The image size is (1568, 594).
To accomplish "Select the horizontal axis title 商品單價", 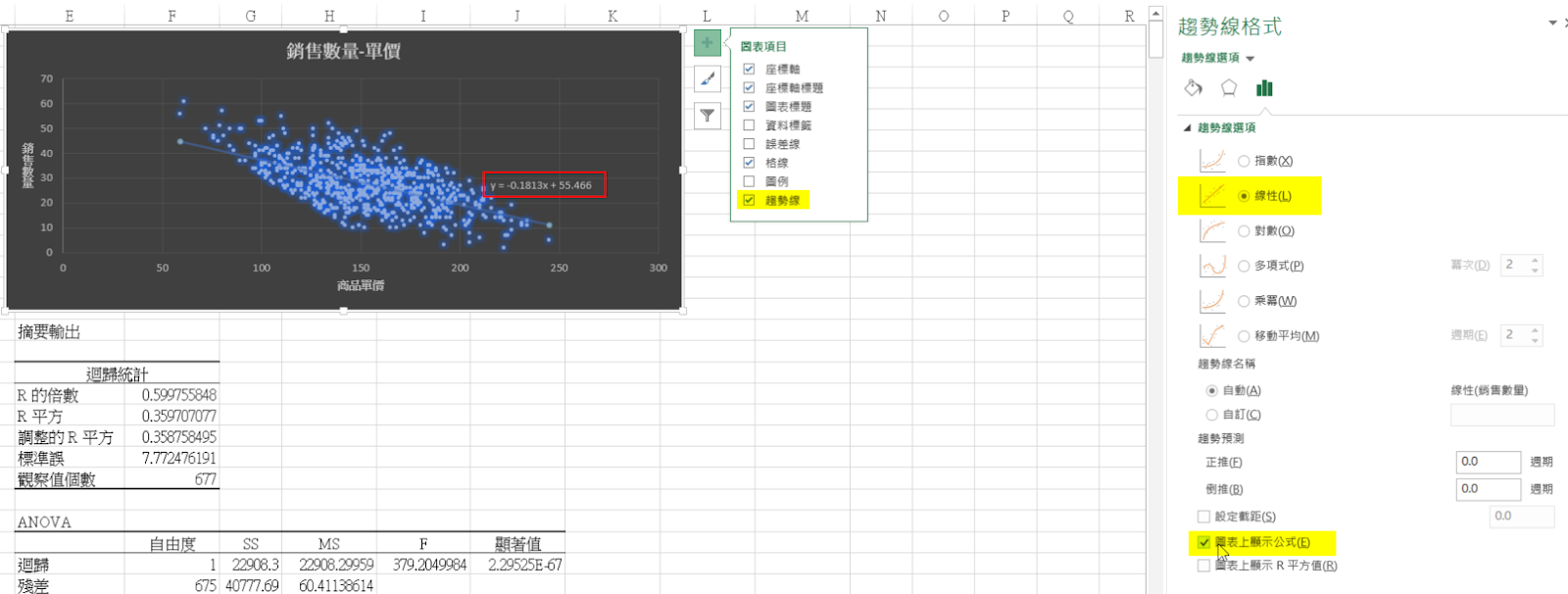I will pyautogui.click(x=361, y=285).
